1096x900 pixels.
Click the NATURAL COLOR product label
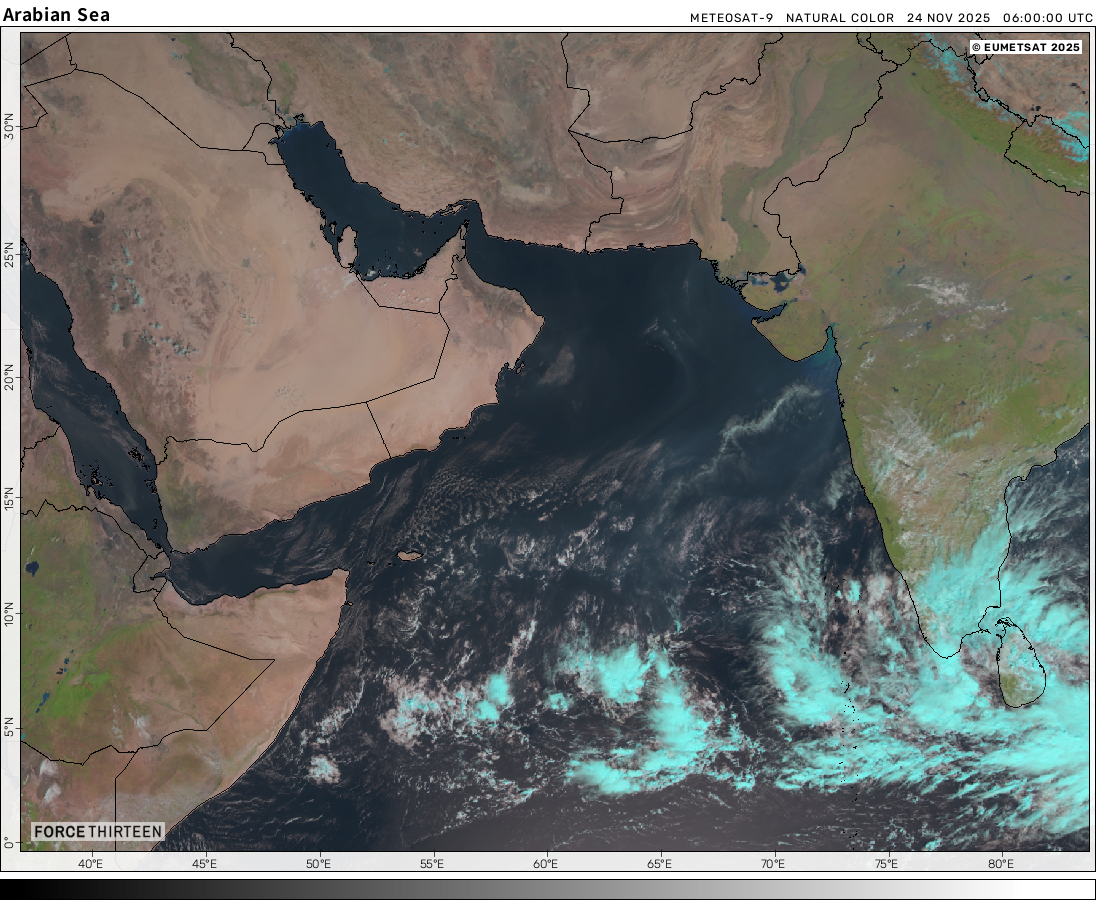pos(840,18)
